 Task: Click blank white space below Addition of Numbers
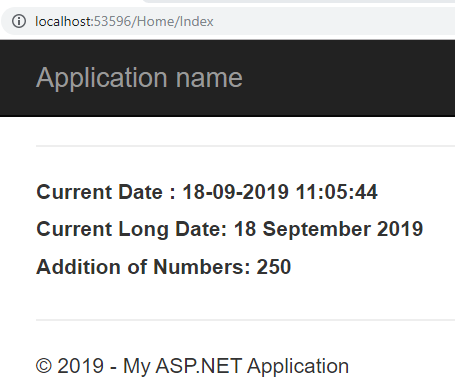point(233,298)
